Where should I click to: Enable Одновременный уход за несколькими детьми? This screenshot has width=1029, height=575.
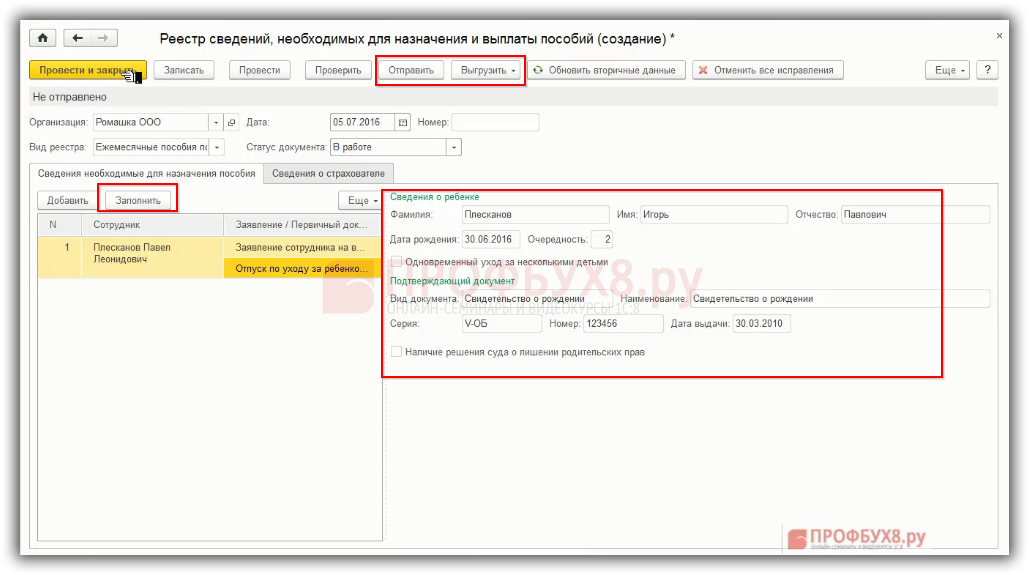(397, 262)
